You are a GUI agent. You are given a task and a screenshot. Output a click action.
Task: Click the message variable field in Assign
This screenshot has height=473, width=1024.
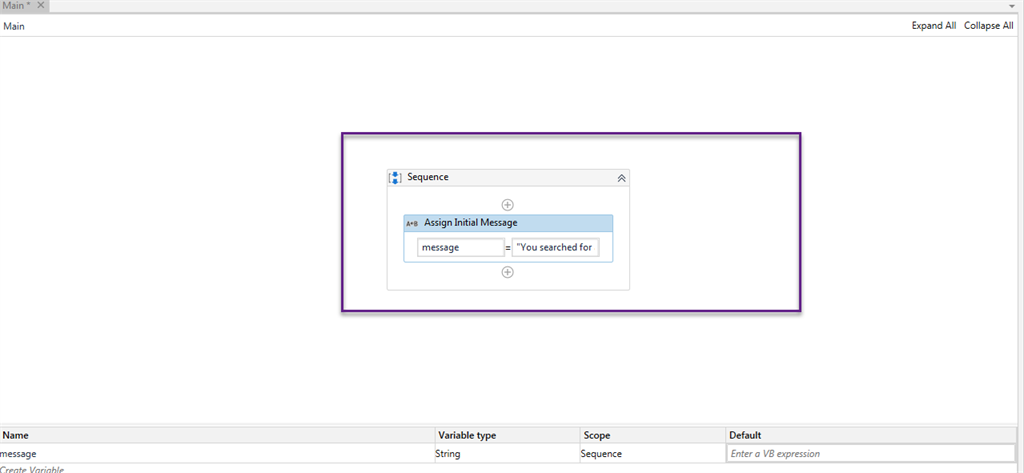[x=460, y=248]
